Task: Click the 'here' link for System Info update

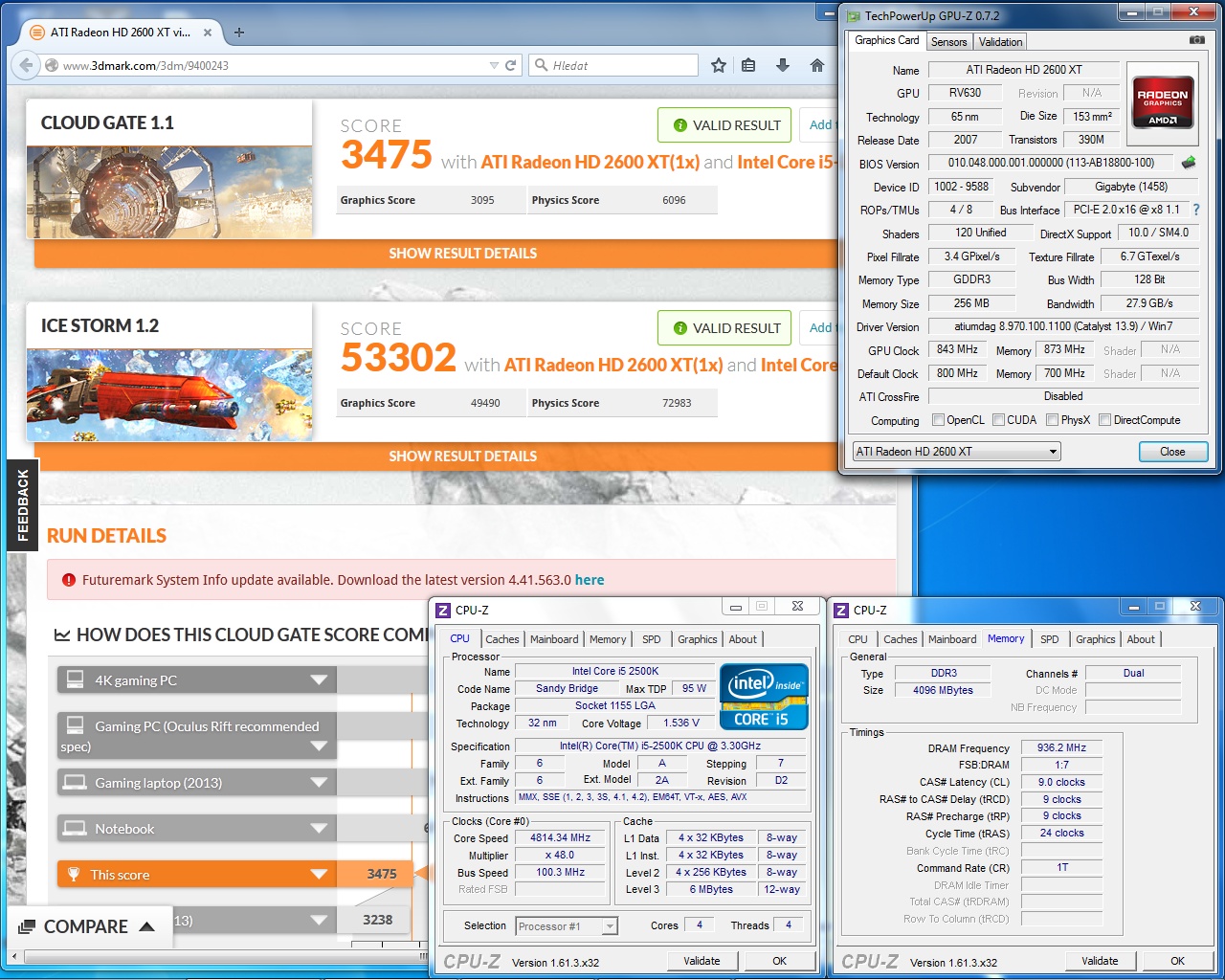Action: (x=590, y=579)
